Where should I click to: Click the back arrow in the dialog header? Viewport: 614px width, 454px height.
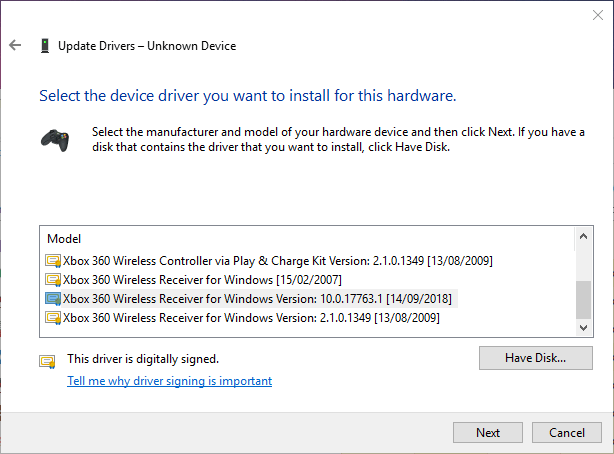click(15, 45)
